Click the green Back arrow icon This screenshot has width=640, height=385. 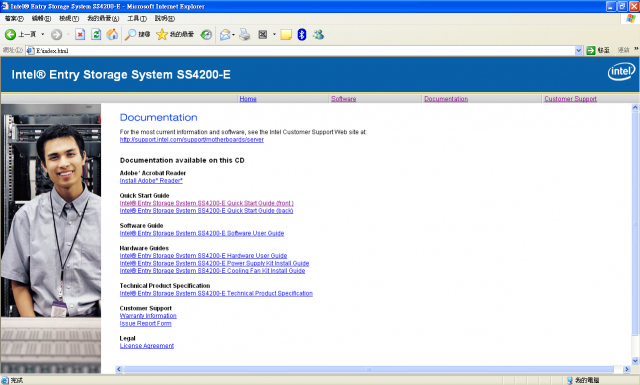click(10, 35)
